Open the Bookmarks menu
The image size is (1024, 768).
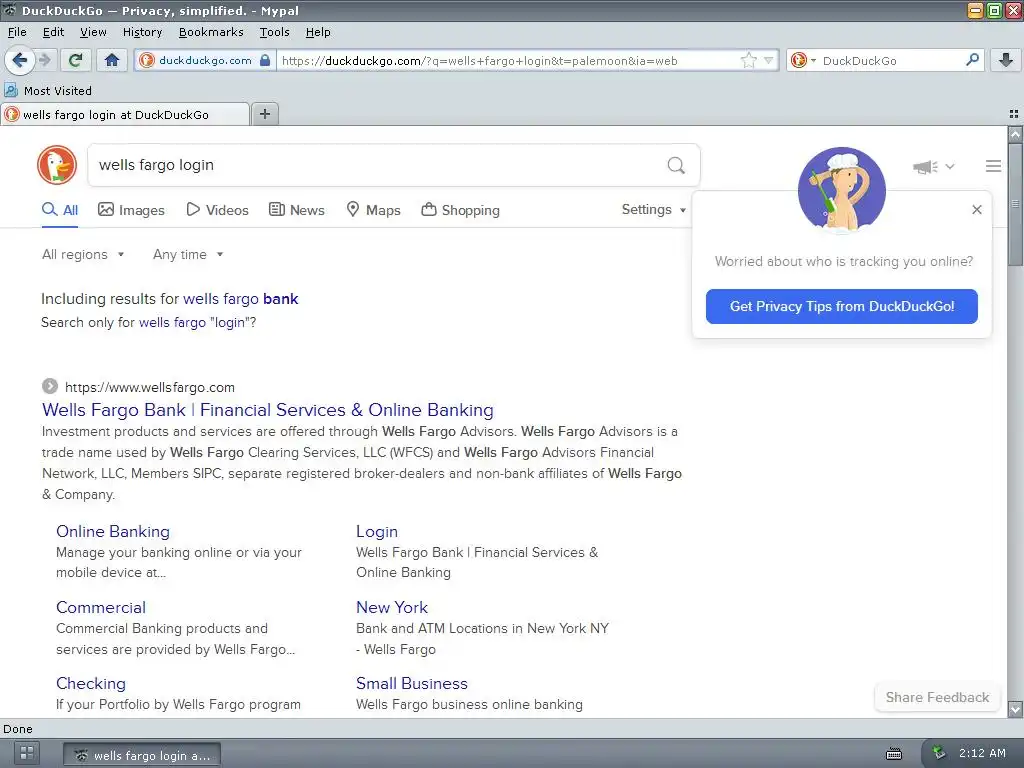pyautogui.click(x=211, y=32)
